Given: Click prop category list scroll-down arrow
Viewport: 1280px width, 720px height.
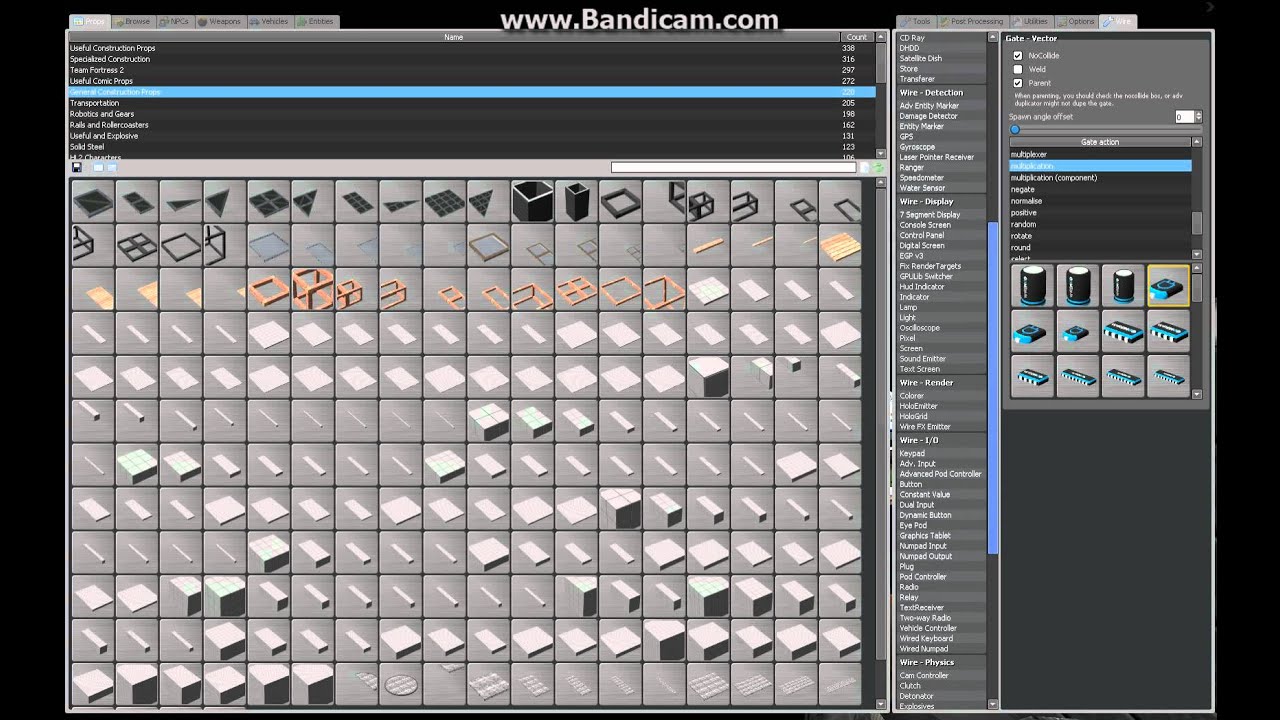Looking at the screenshot, I should pos(881,155).
